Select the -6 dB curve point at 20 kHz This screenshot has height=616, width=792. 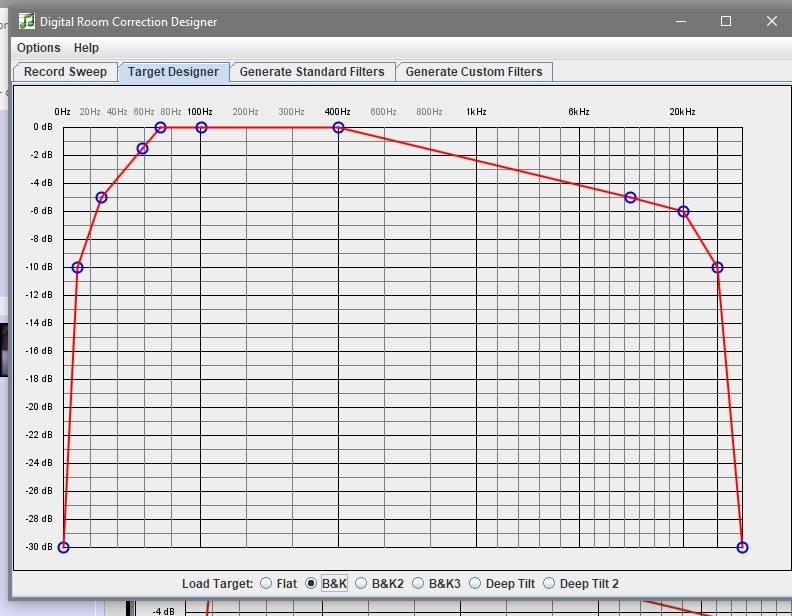[683, 212]
